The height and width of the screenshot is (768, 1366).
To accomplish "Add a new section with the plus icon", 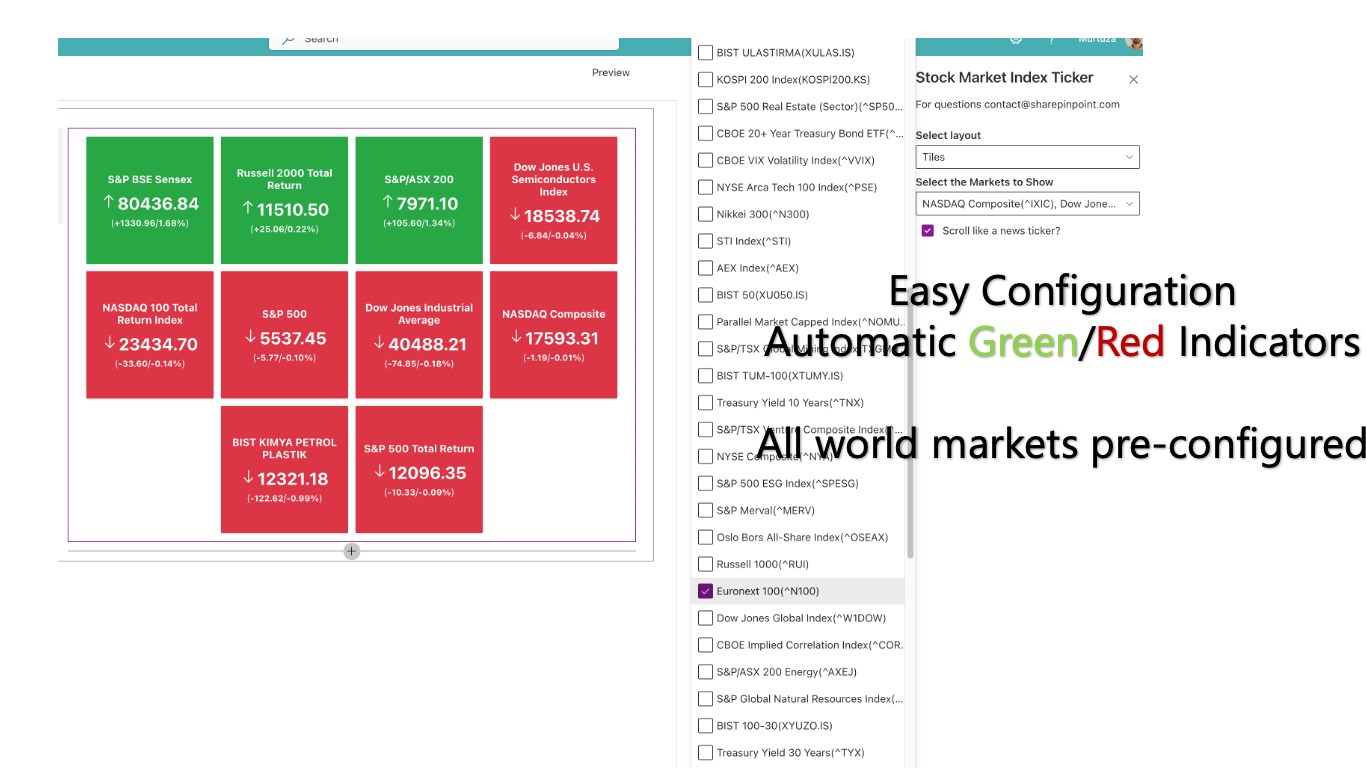I will click(x=351, y=551).
